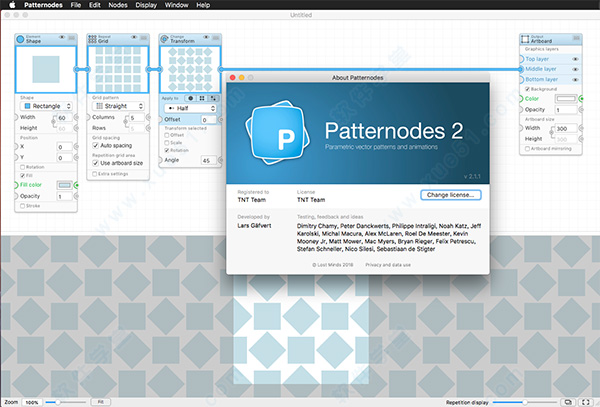Open Privacy and data use link
Screen dimensions: 600x407
click(388, 265)
